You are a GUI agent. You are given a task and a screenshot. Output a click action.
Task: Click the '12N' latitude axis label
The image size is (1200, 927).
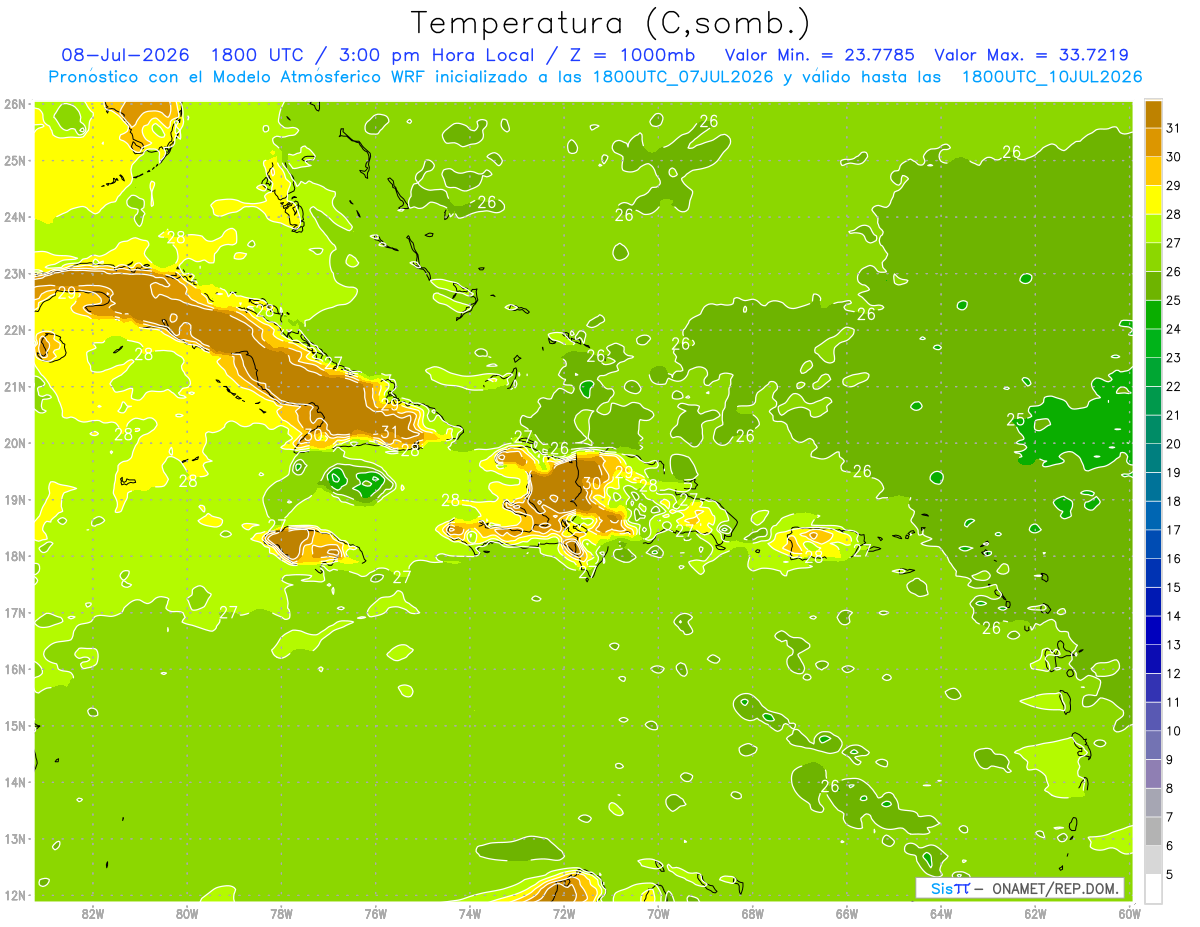tap(14, 895)
